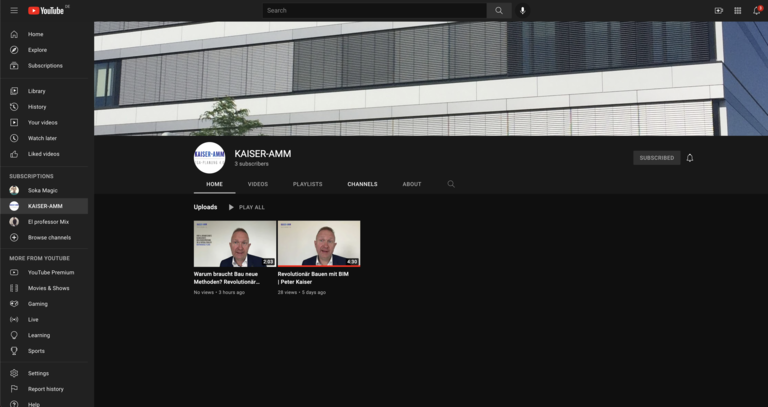The image size is (768, 407).
Task: Open the channel banner building image
Action: tap(431, 78)
